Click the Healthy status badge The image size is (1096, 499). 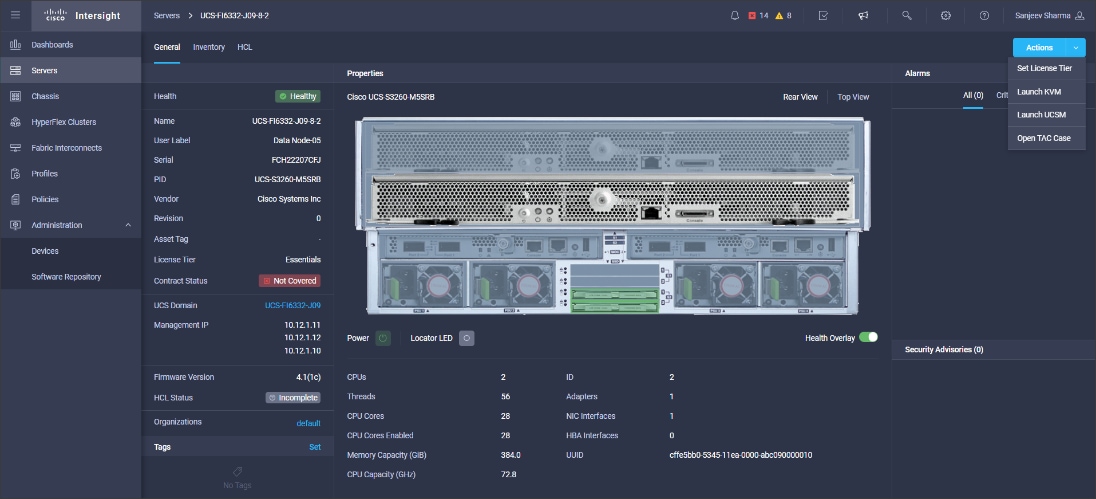(x=297, y=96)
